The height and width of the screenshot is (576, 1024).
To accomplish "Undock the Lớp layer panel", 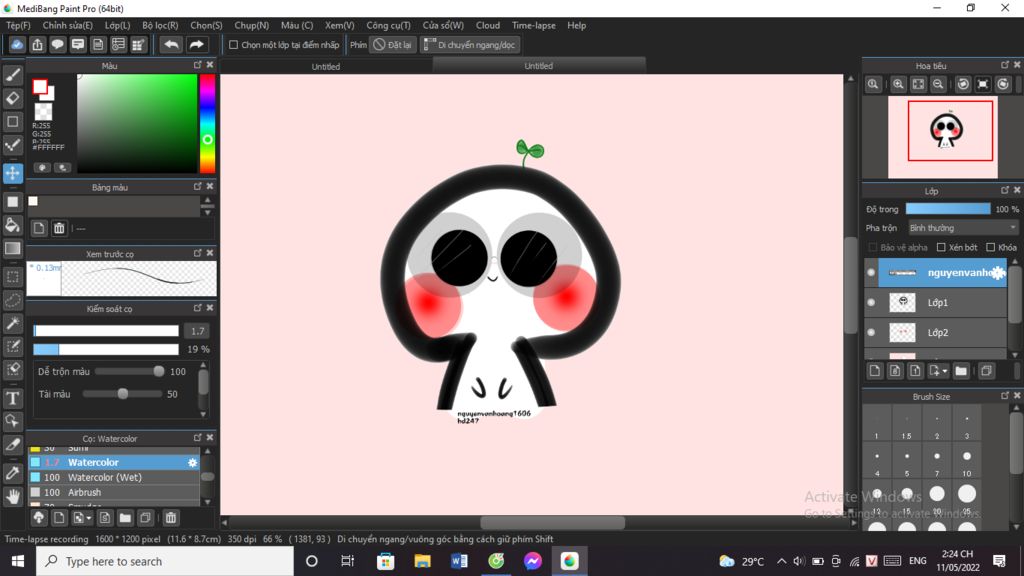I will (x=1004, y=190).
